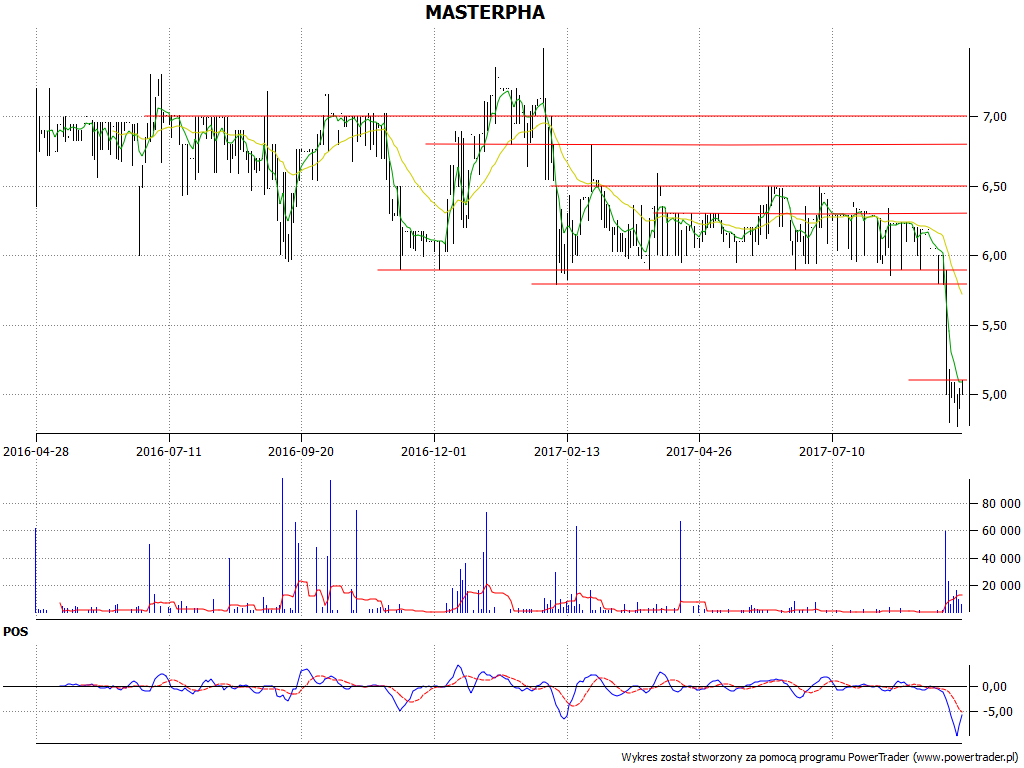Screen dimensions: 1024x768
Task: Select the 2017-02-13 date label
Action: tap(567, 451)
